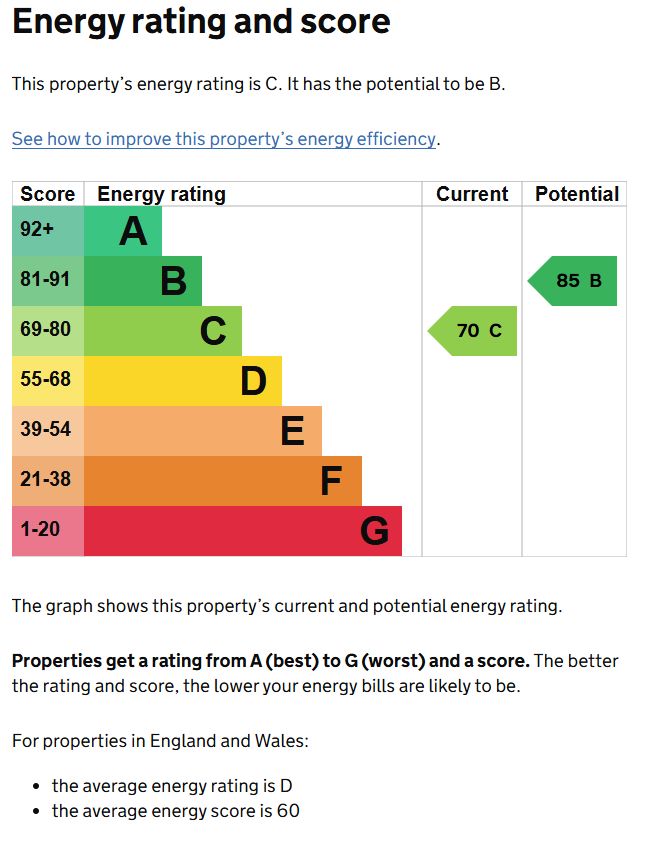Click the Energy rating and score heading

coord(201,22)
